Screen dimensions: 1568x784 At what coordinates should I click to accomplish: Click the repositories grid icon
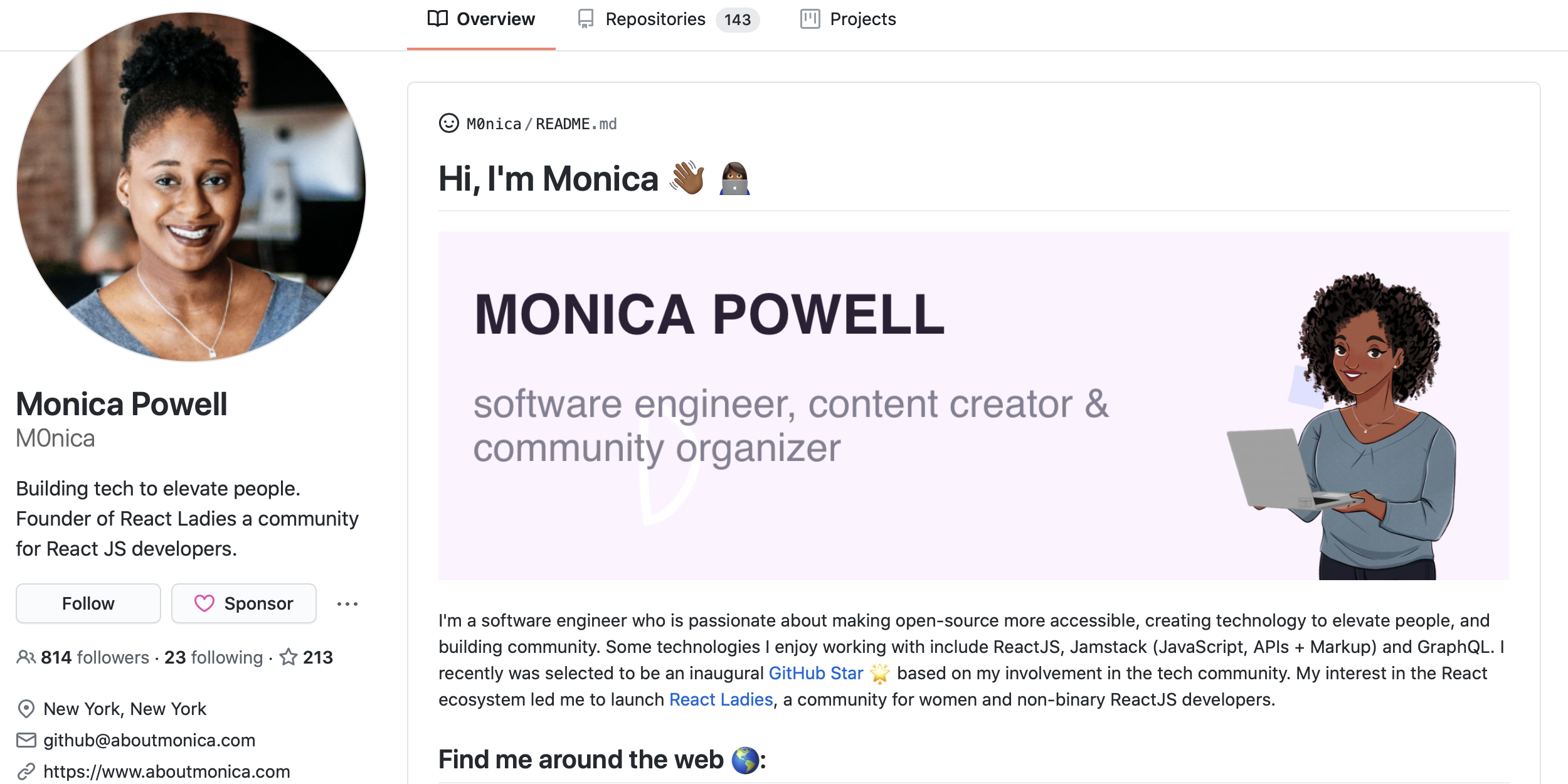pos(585,19)
